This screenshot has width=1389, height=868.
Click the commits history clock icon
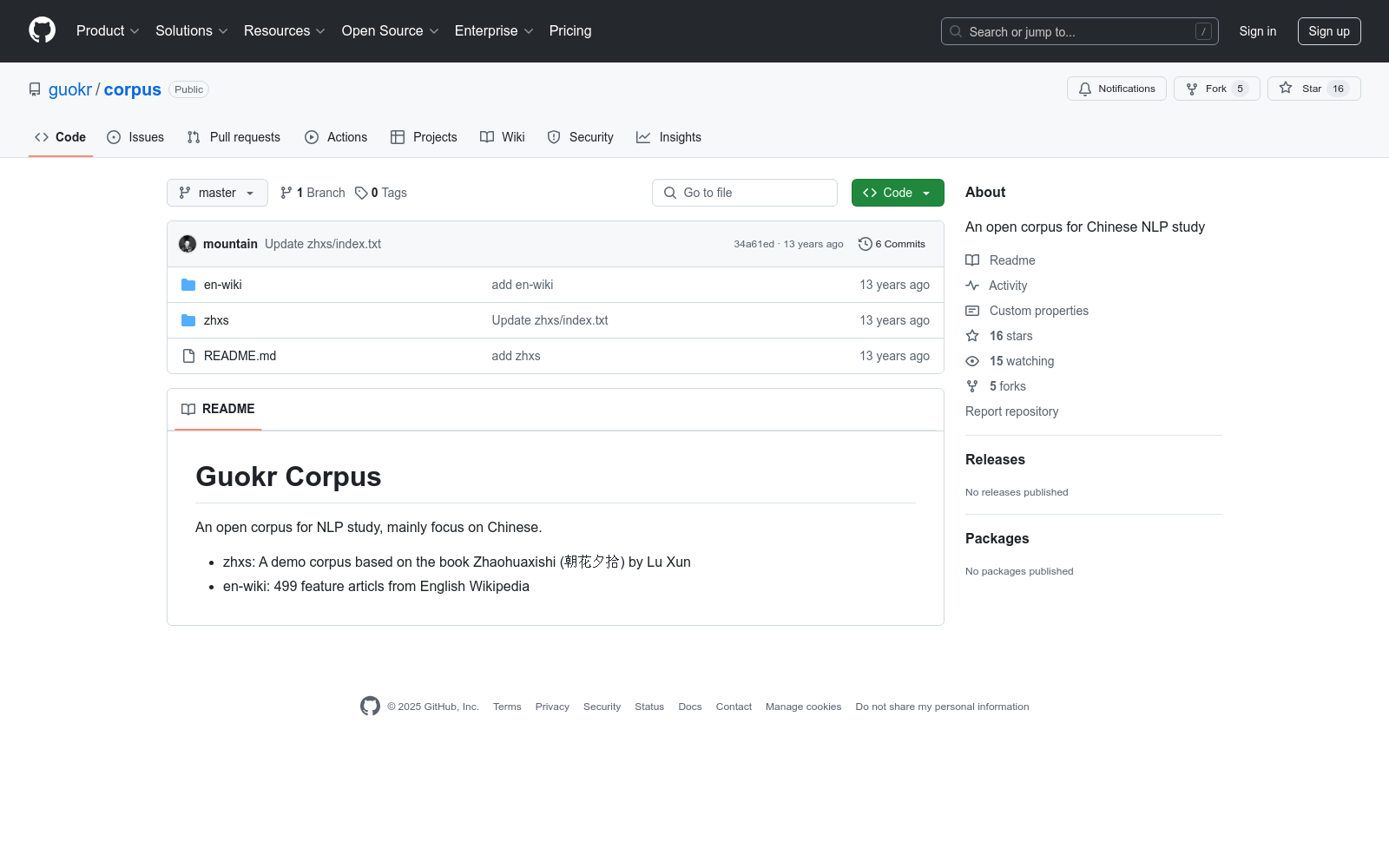(x=865, y=244)
